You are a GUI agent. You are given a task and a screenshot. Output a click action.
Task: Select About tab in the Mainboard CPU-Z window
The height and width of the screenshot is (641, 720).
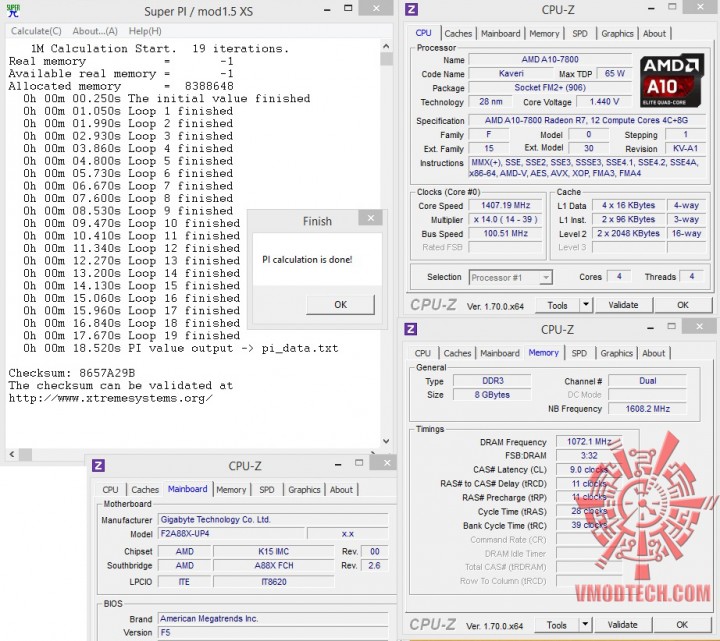pos(341,489)
